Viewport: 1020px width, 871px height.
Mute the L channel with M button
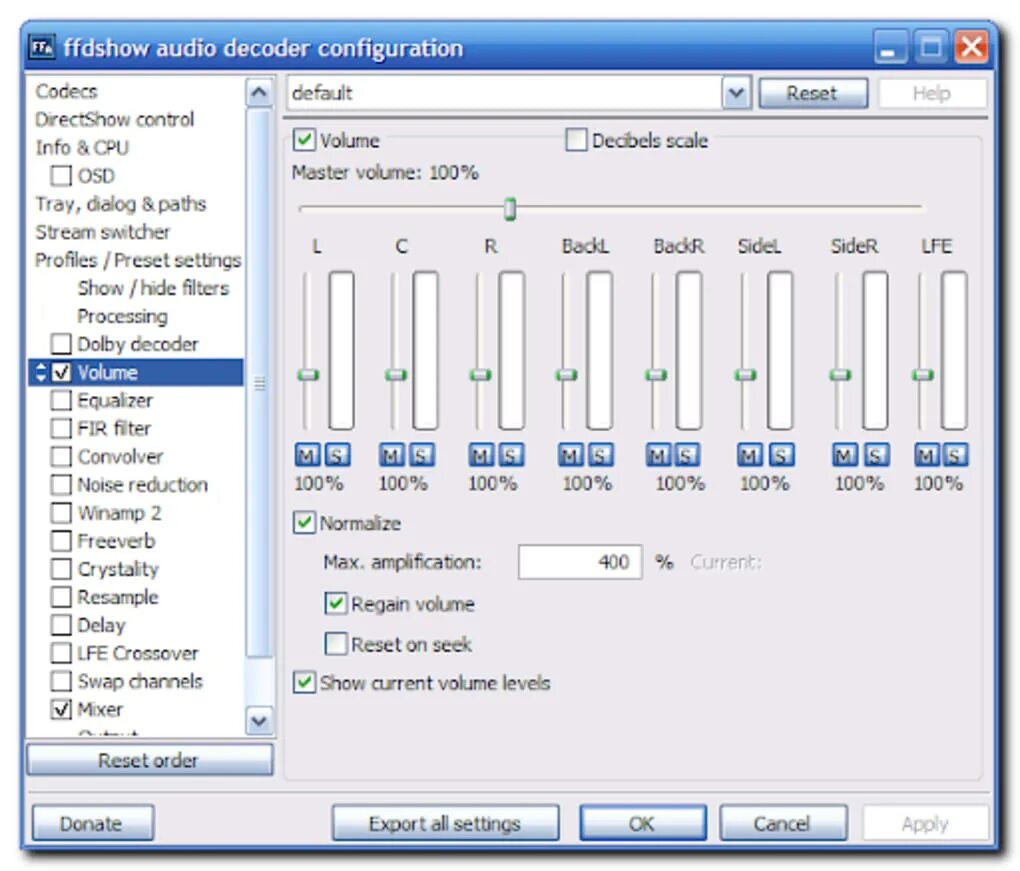click(307, 455)
